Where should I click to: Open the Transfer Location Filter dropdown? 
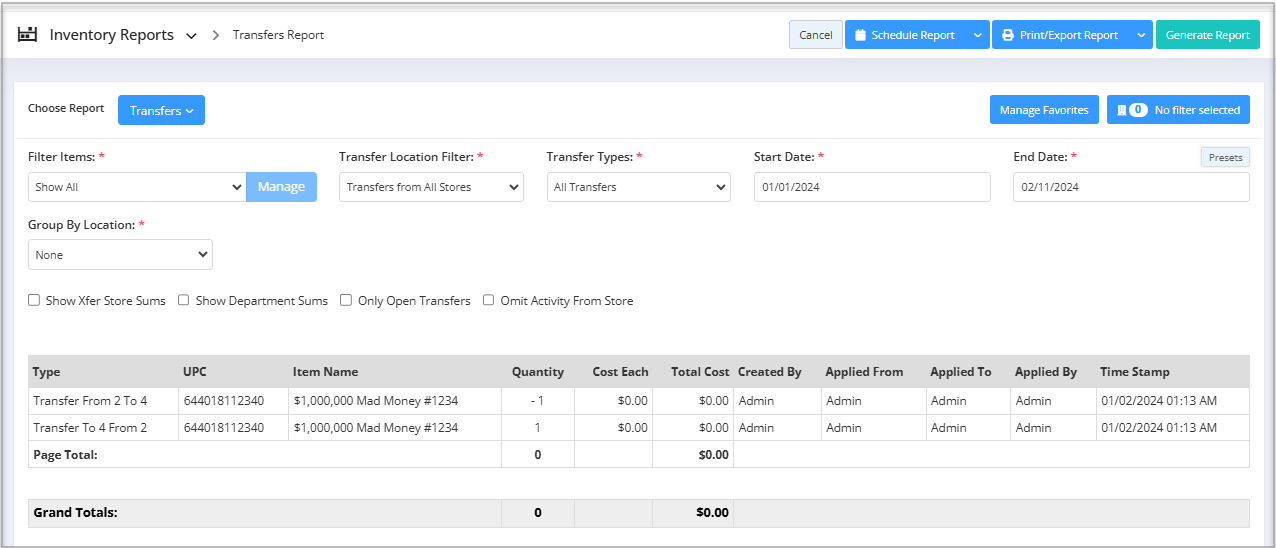(x=431, y=187)
